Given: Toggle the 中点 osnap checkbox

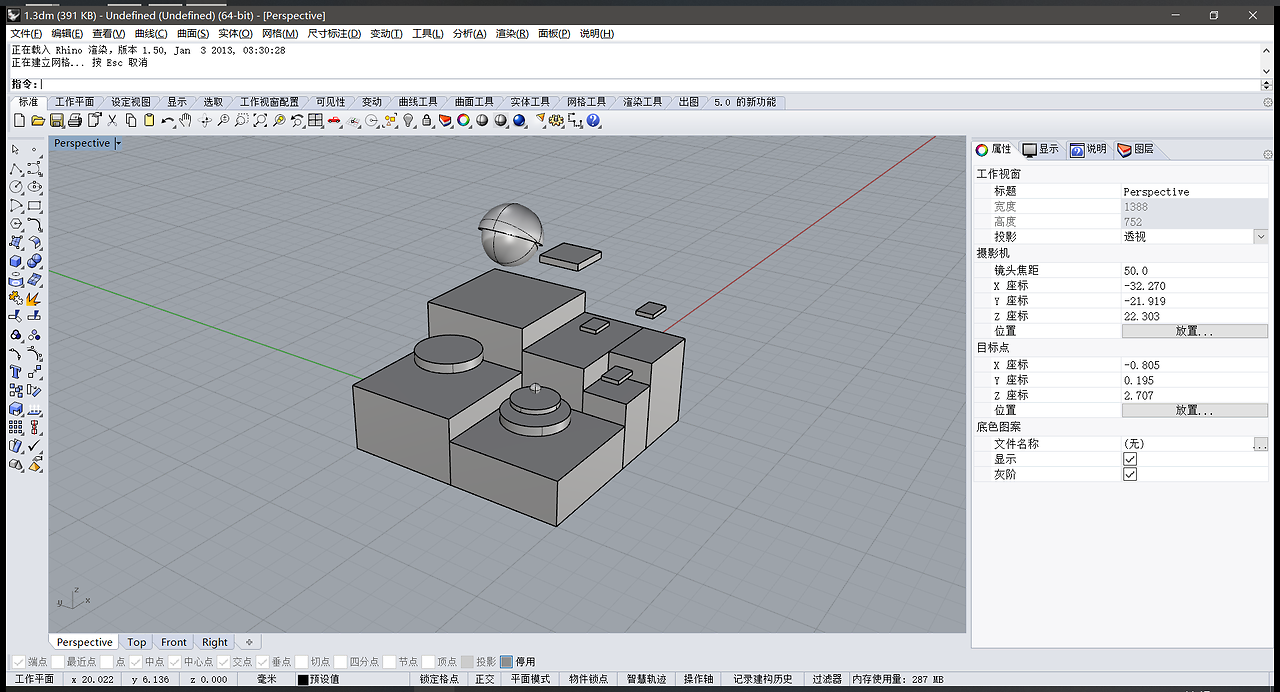Looking at the screenshot, I should click(x=136, y=662).
